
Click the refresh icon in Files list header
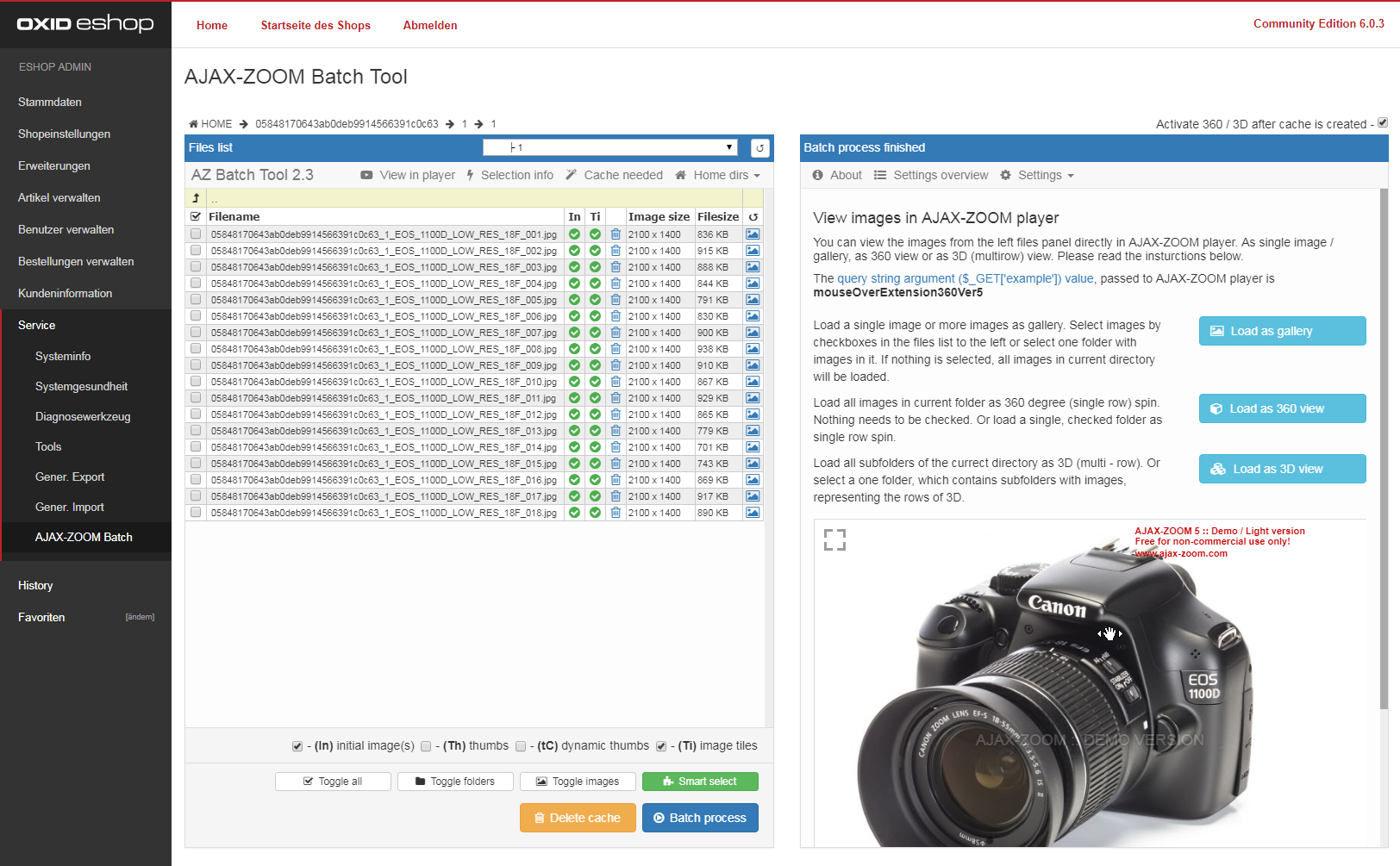coord(759,147)
